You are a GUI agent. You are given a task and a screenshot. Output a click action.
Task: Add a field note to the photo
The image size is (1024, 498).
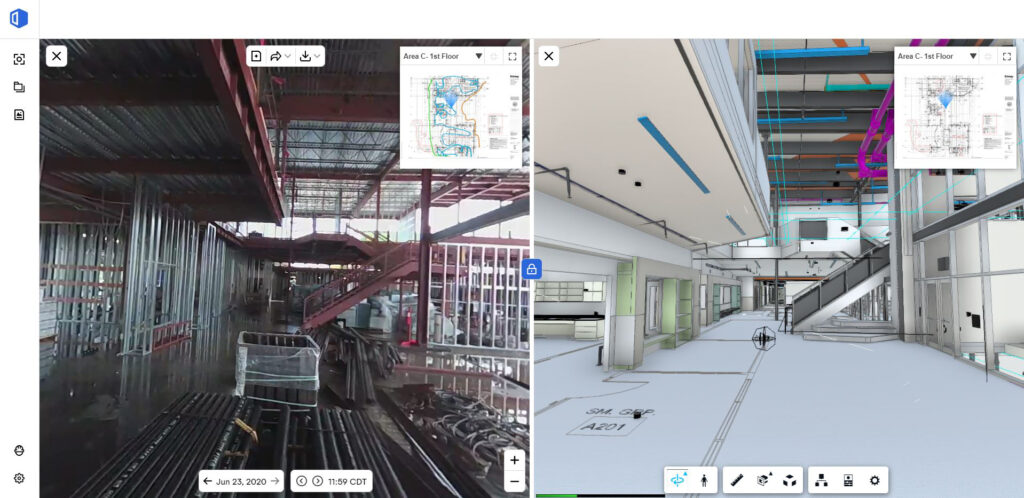tap(256, 56)
